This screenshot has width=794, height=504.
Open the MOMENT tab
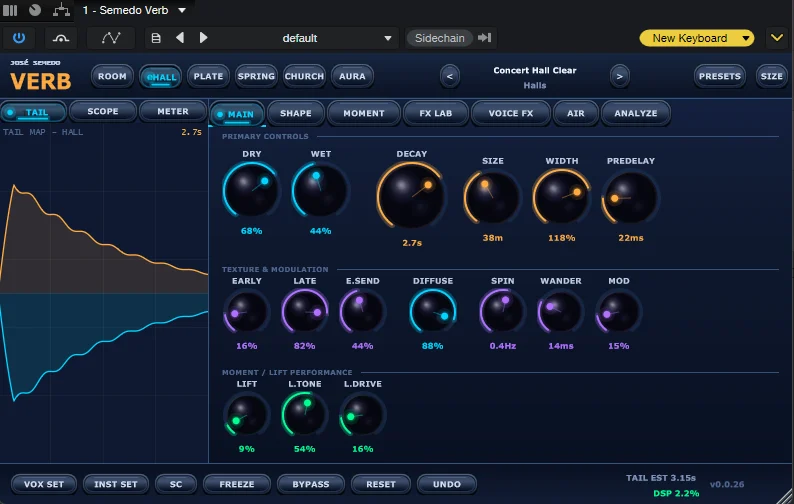tap(364, 113)
